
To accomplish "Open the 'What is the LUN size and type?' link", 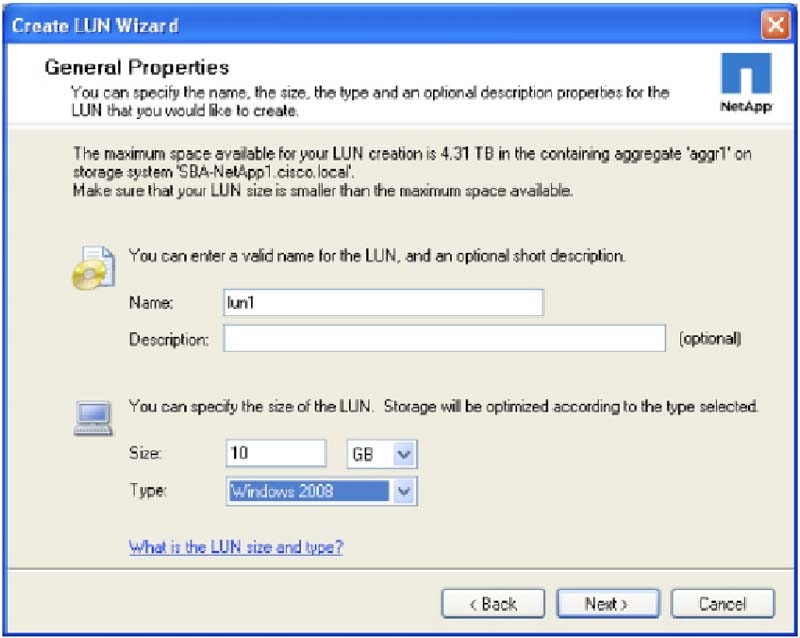I will 236,548.
